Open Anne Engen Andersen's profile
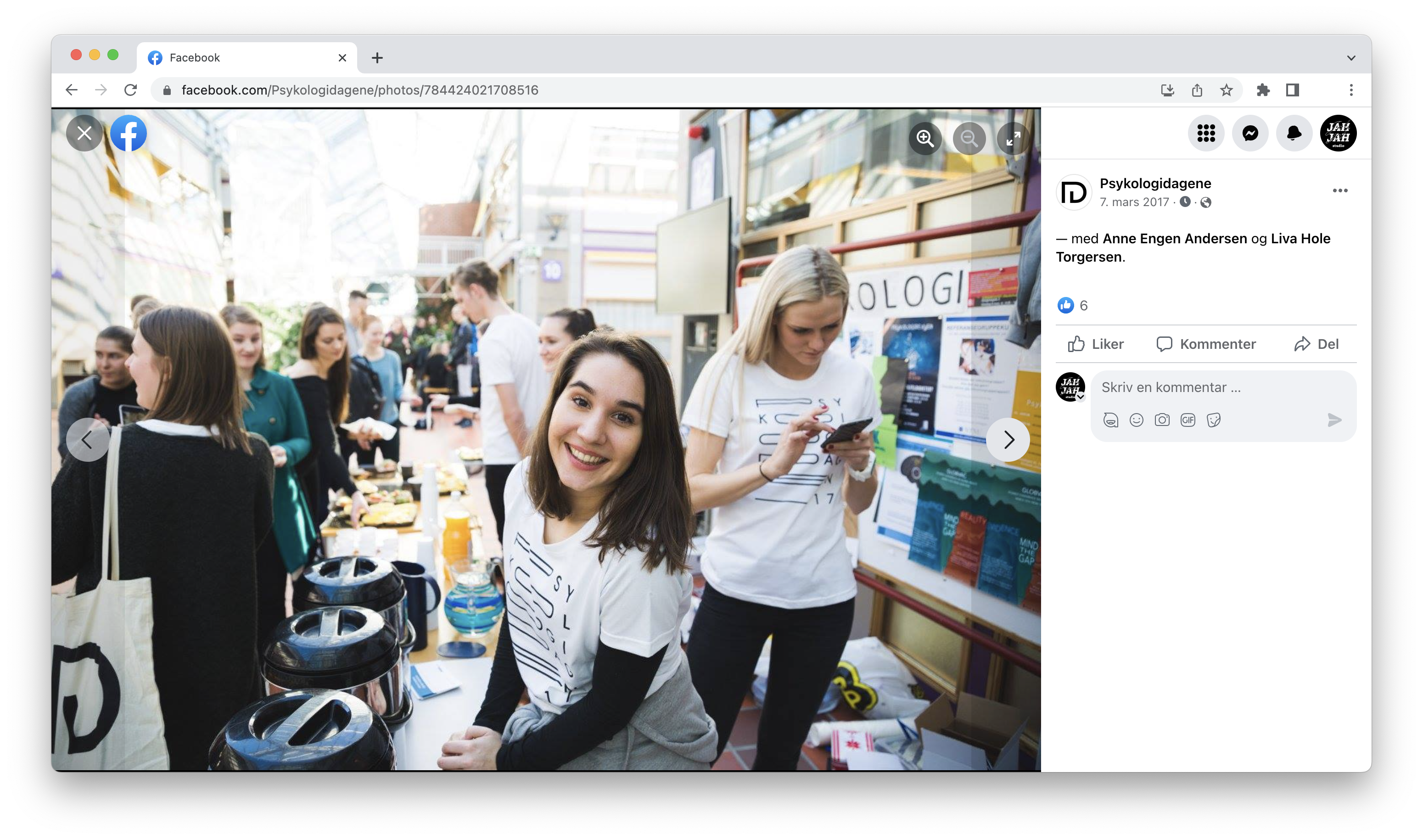 [1175, 238]
